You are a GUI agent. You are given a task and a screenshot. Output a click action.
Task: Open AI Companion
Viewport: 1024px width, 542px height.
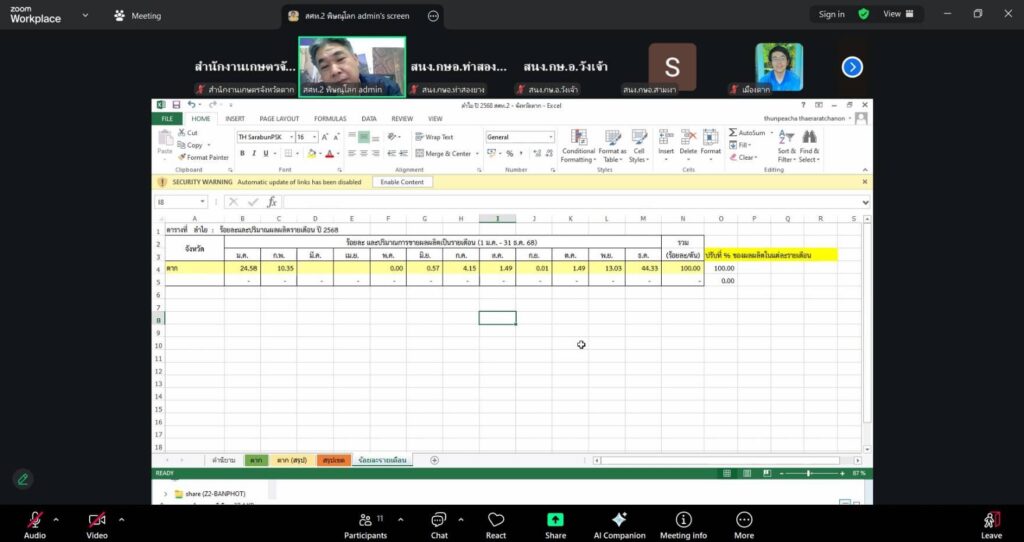(x=619, y=520)
